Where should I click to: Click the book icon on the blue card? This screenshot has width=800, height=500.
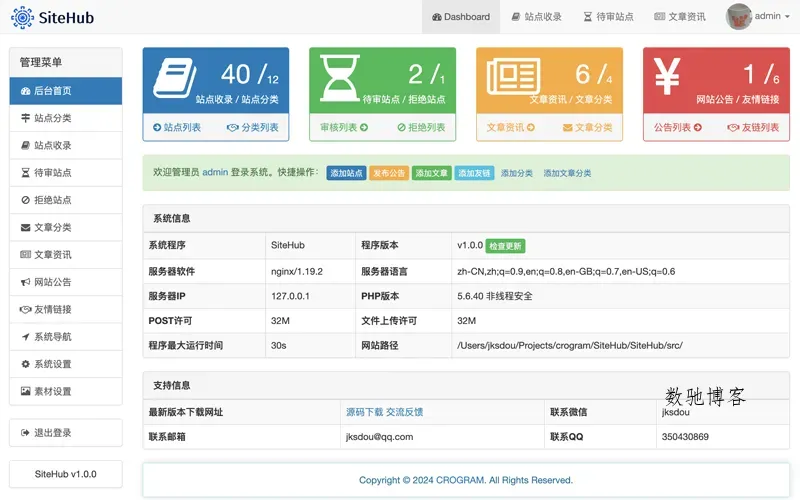click(x=175, y=78)
